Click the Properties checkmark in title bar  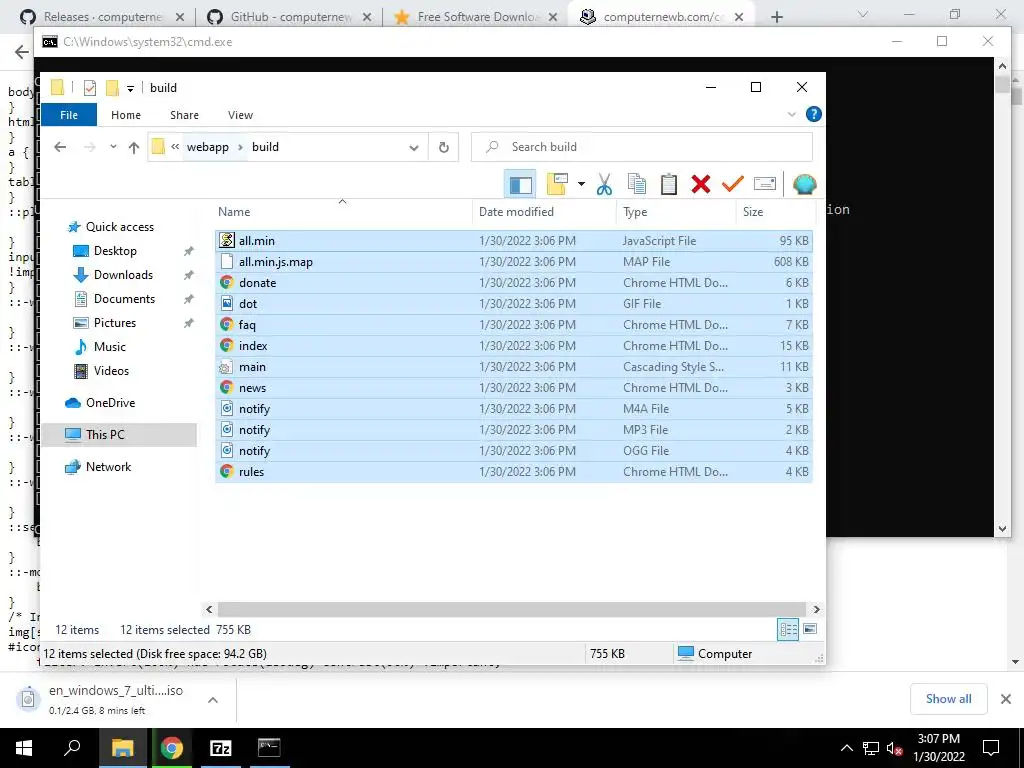pos(90,88)
